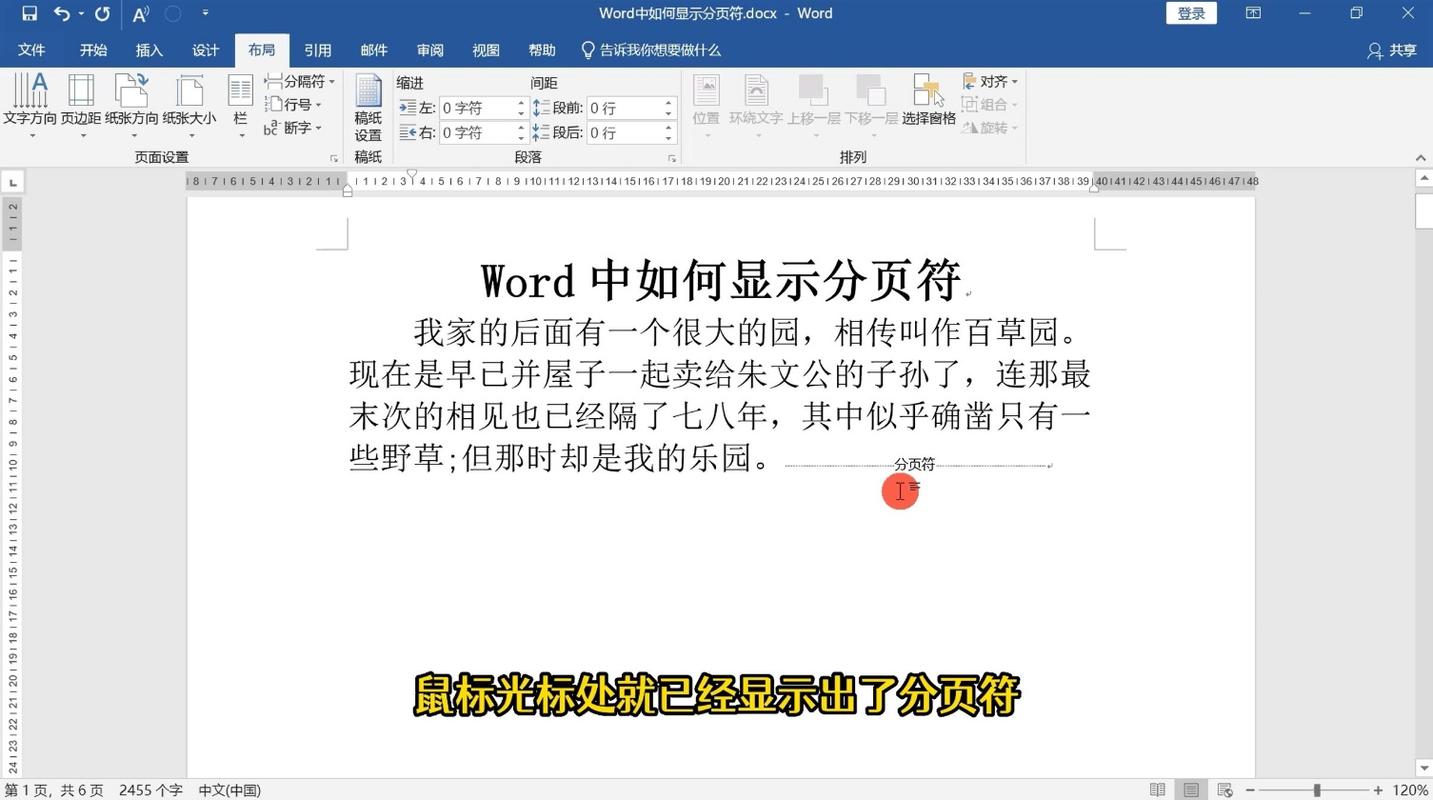Undo the last action
This screenshot has height=800, width=1433.
tap(62, 13)
